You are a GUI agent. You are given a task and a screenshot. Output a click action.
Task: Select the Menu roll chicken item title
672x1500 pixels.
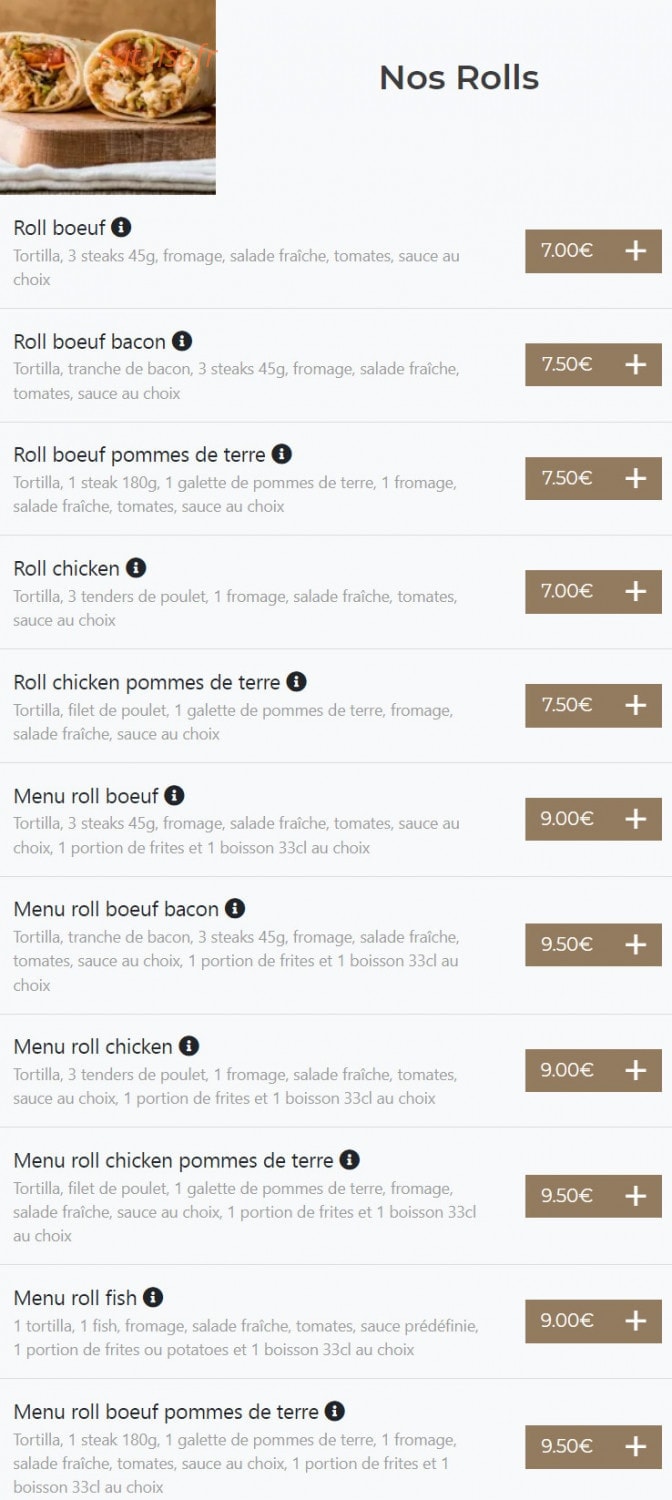93,1047
